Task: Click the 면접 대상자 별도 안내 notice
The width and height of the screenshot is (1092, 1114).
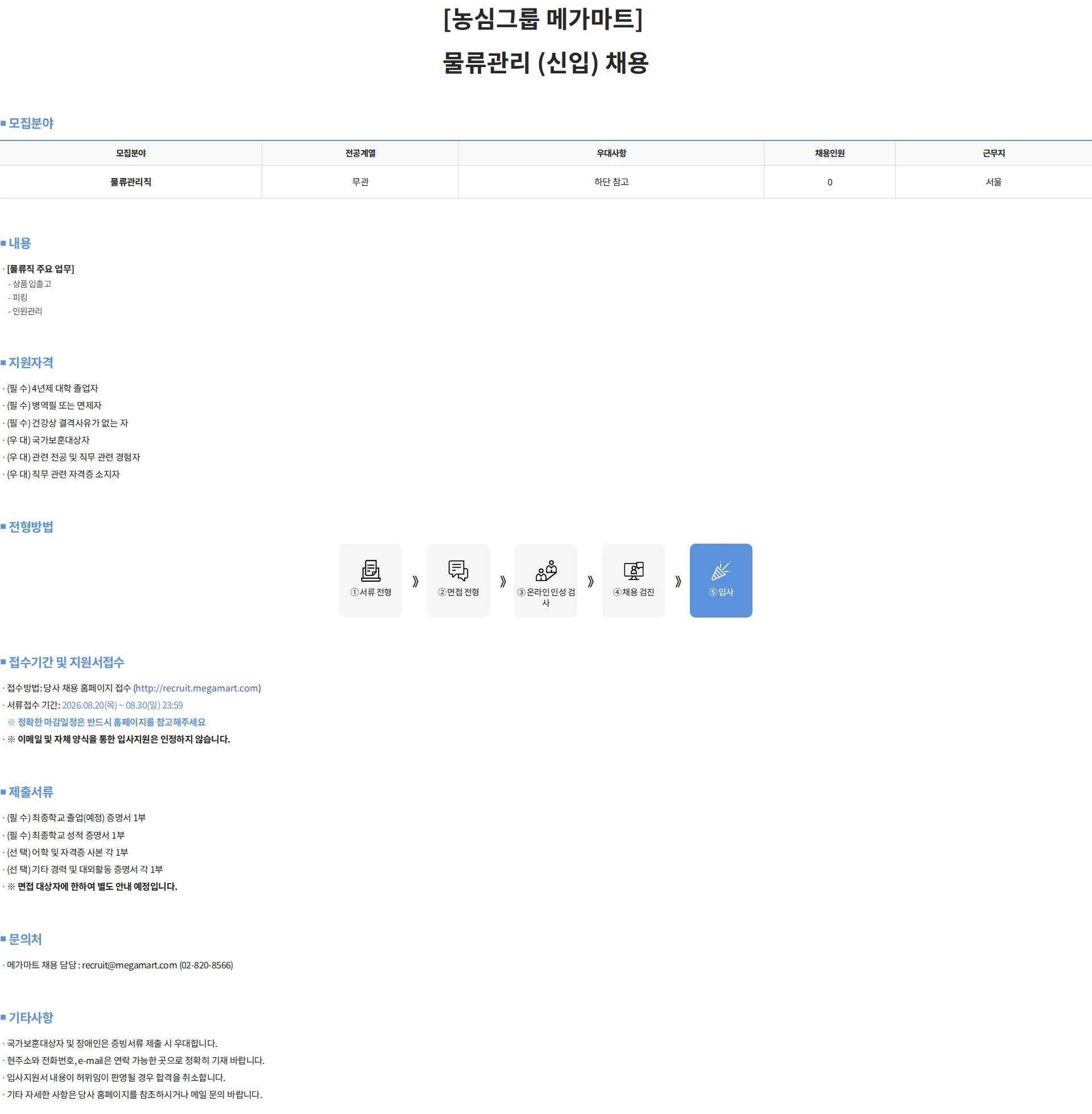Action: click(92, 887)
